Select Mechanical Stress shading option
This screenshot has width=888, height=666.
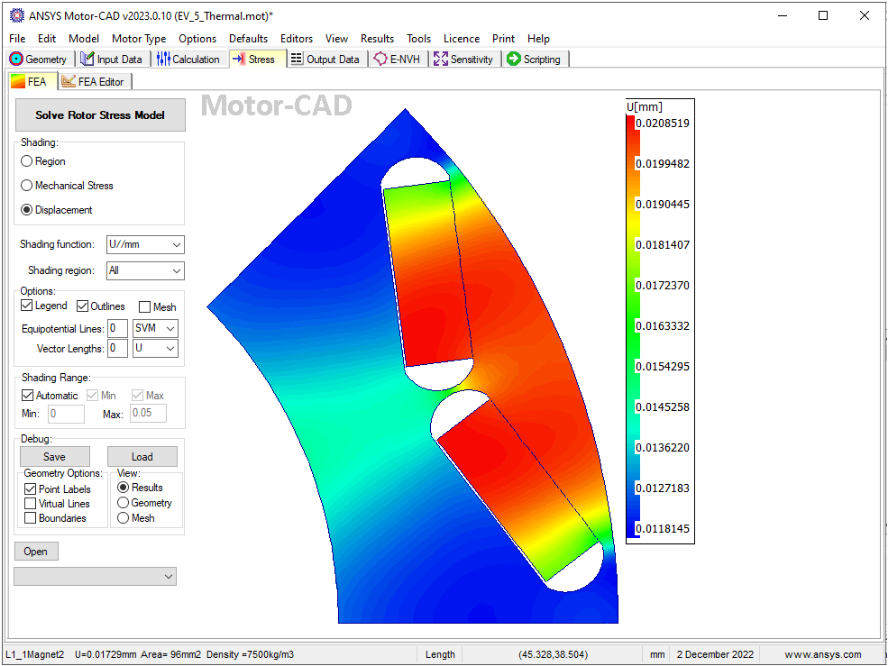tap(27, 185)
